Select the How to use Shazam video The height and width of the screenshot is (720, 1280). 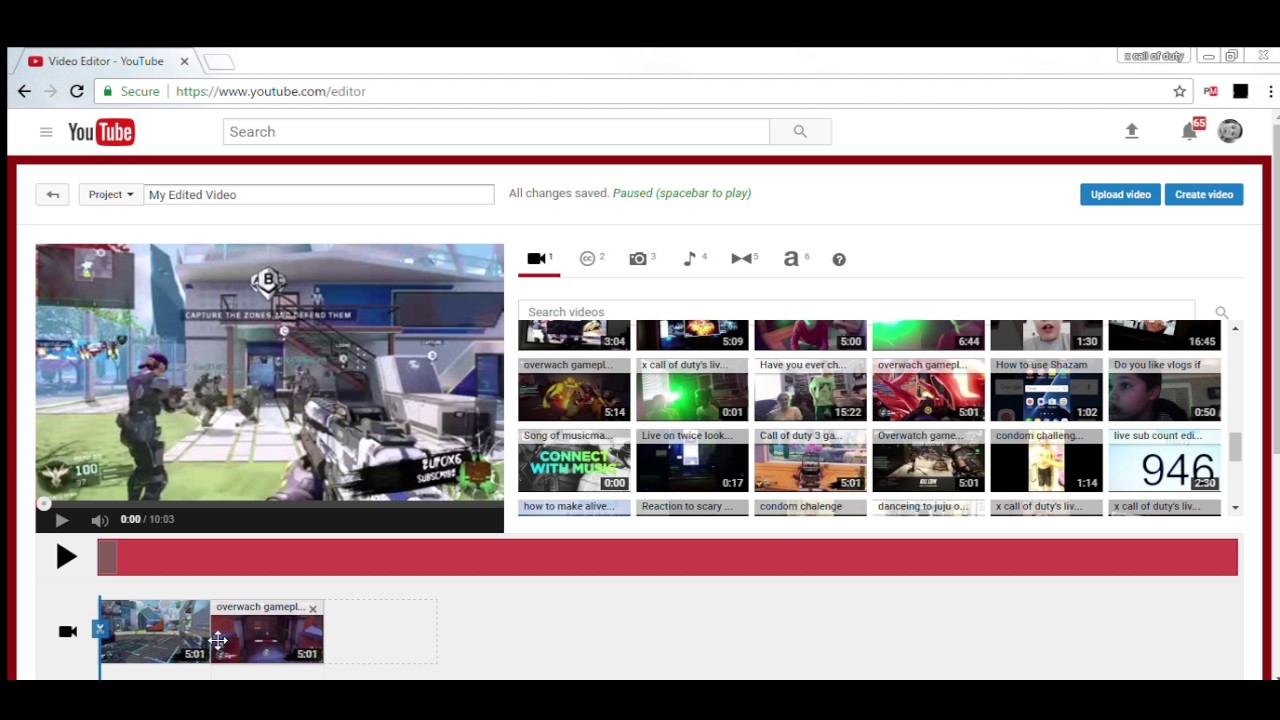point(1046,390)
